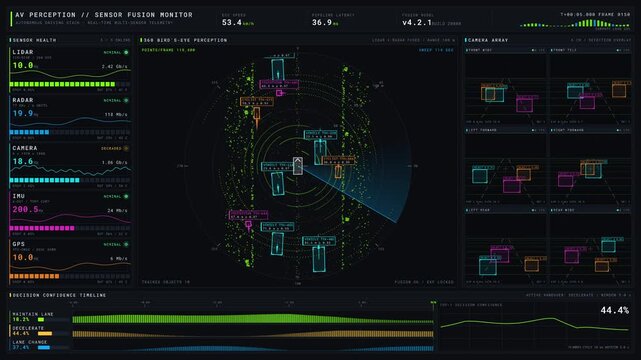The height and width of the screenshot is (360, 641).
Task: Click the RADAR sensor name label
Action: [23, 100]
